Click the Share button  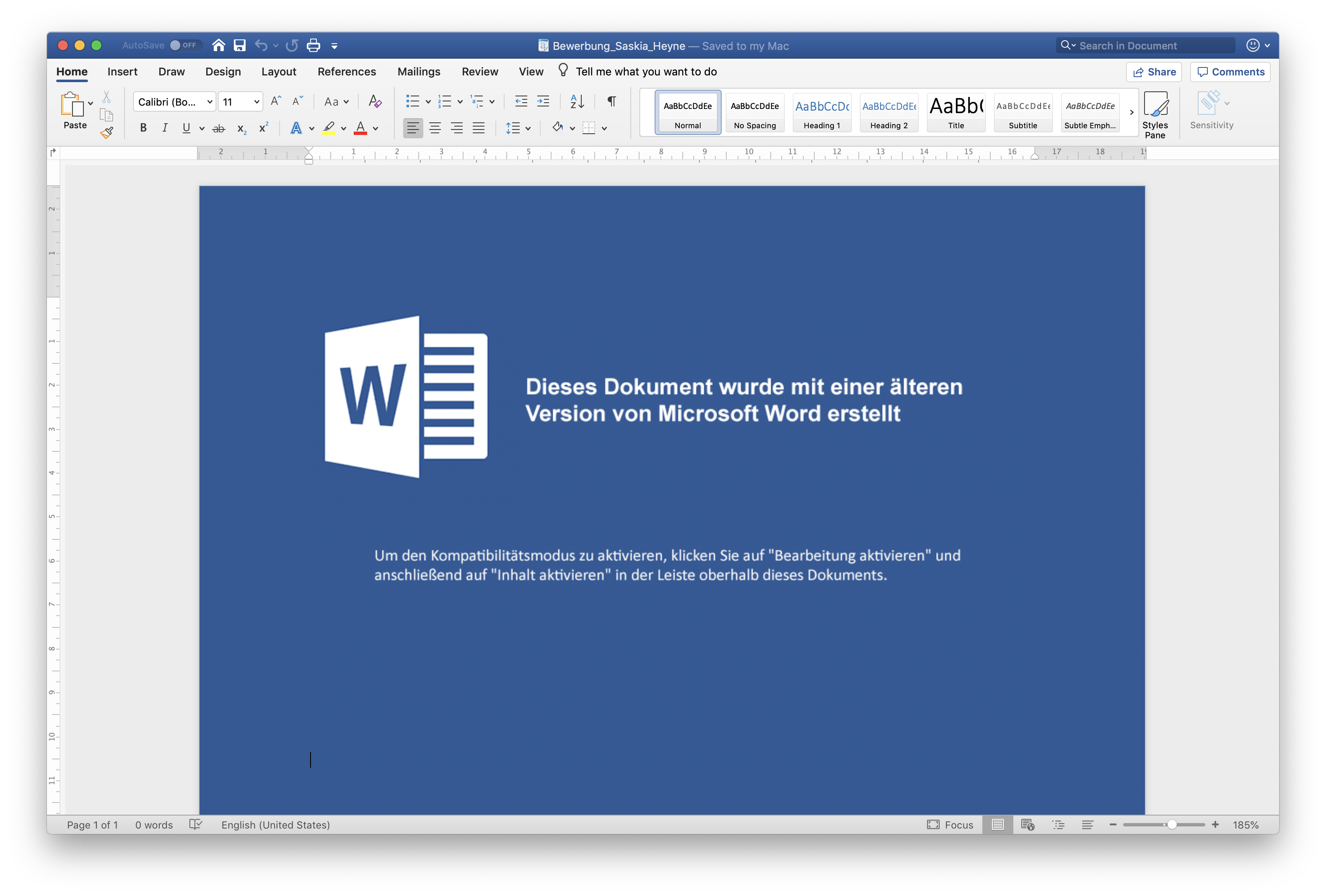click(x=1154, y=72)
